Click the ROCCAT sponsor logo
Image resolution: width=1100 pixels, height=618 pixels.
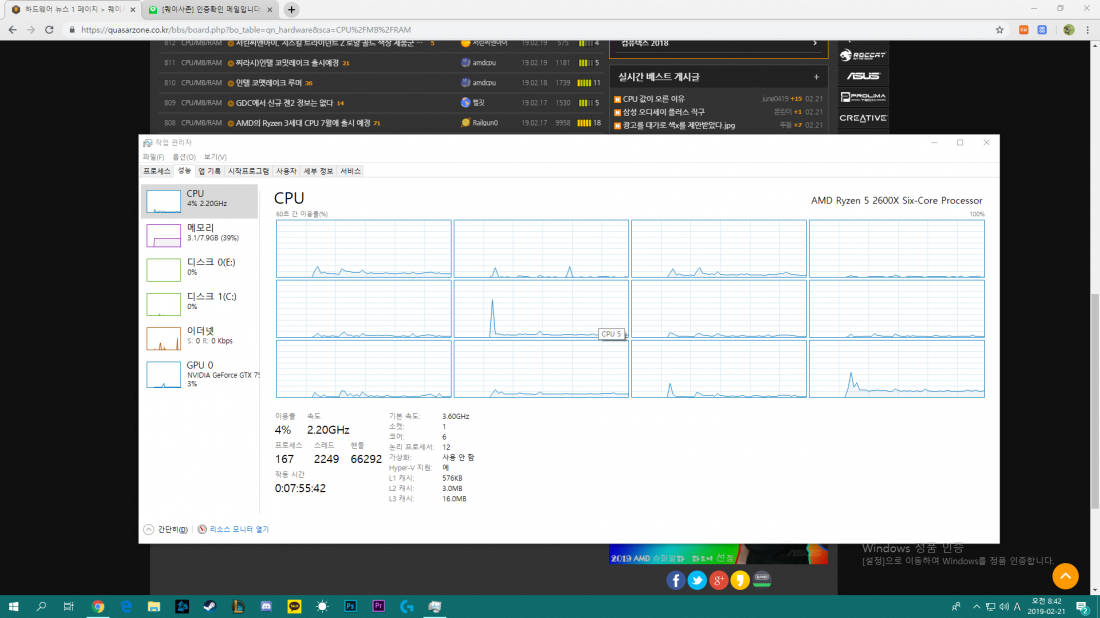863,55
